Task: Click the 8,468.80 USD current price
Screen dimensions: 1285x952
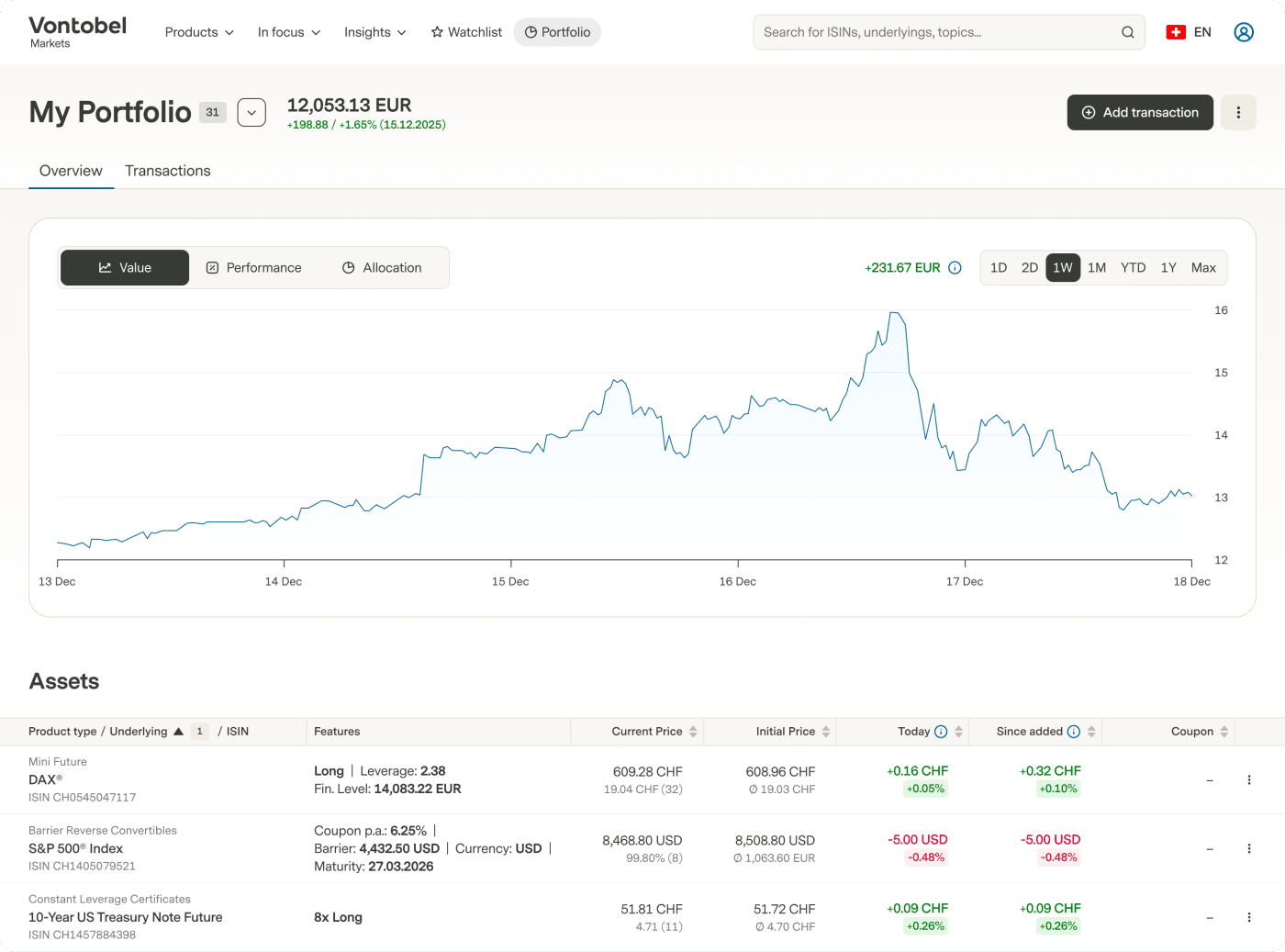Action: (x=642, y=841)
